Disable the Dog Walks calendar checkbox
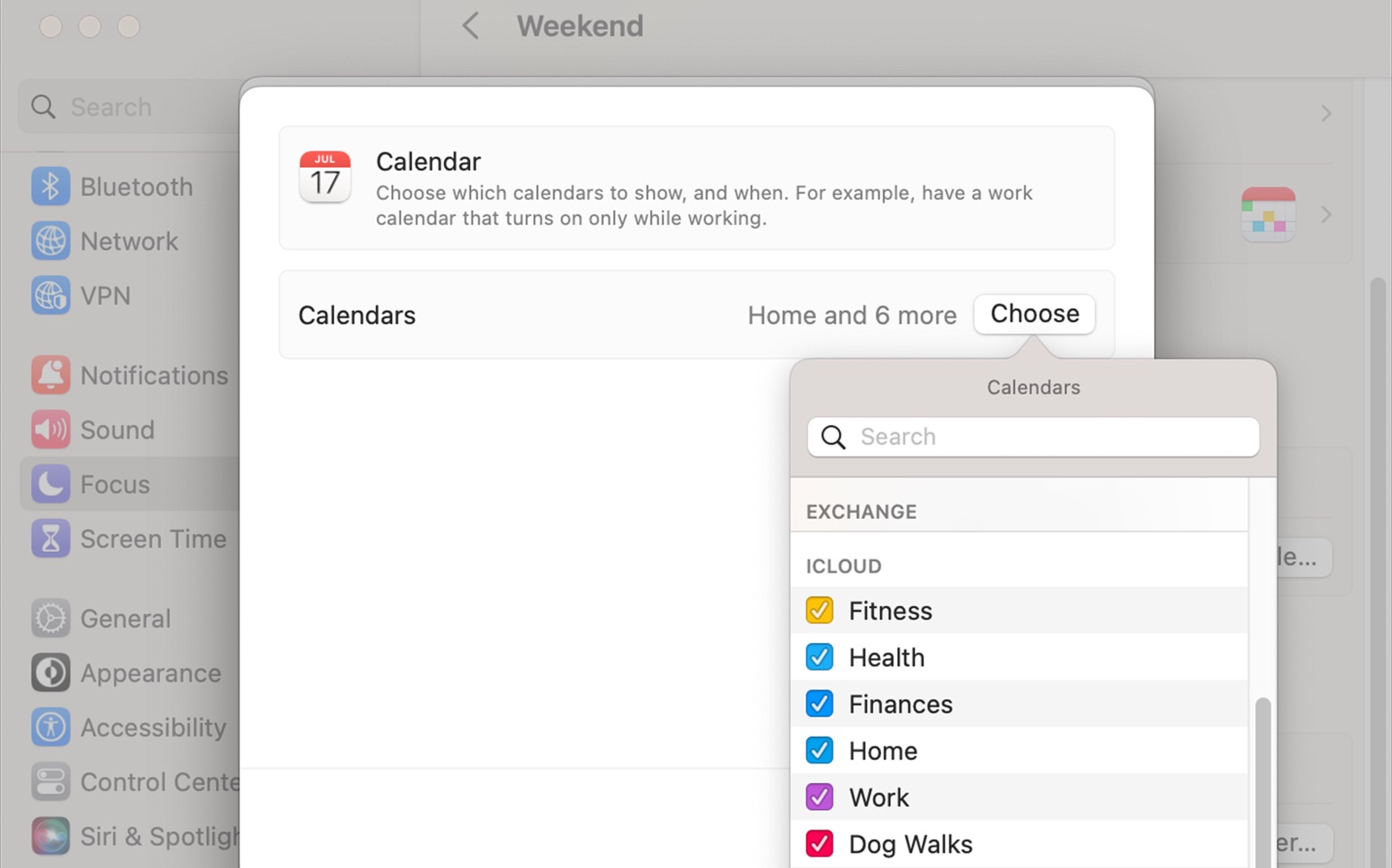Image resolution: width=1392 pixels, height=868 pixels. coord(819,843)
